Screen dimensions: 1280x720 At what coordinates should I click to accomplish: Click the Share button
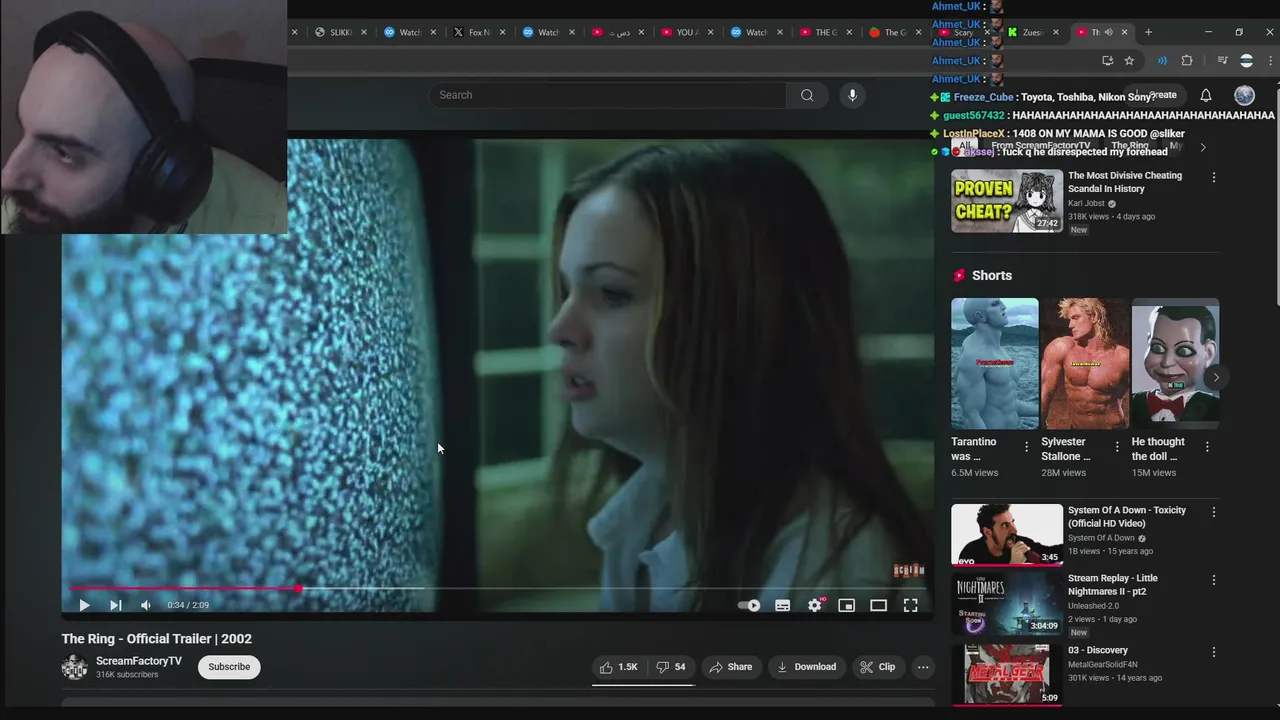pyautogui.click(x=730, y=667)
